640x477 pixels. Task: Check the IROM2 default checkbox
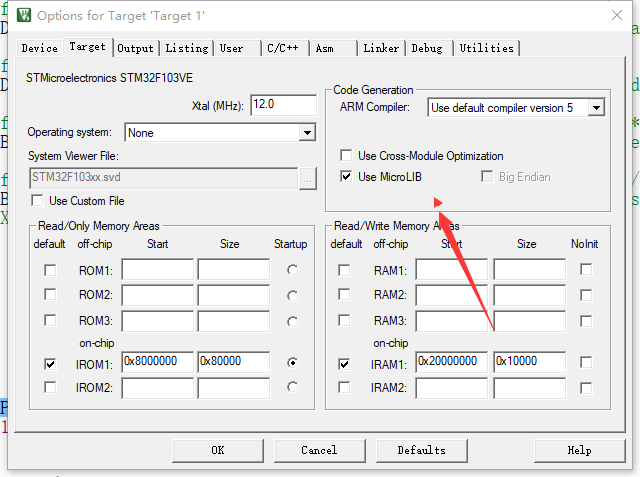point(50,387)
